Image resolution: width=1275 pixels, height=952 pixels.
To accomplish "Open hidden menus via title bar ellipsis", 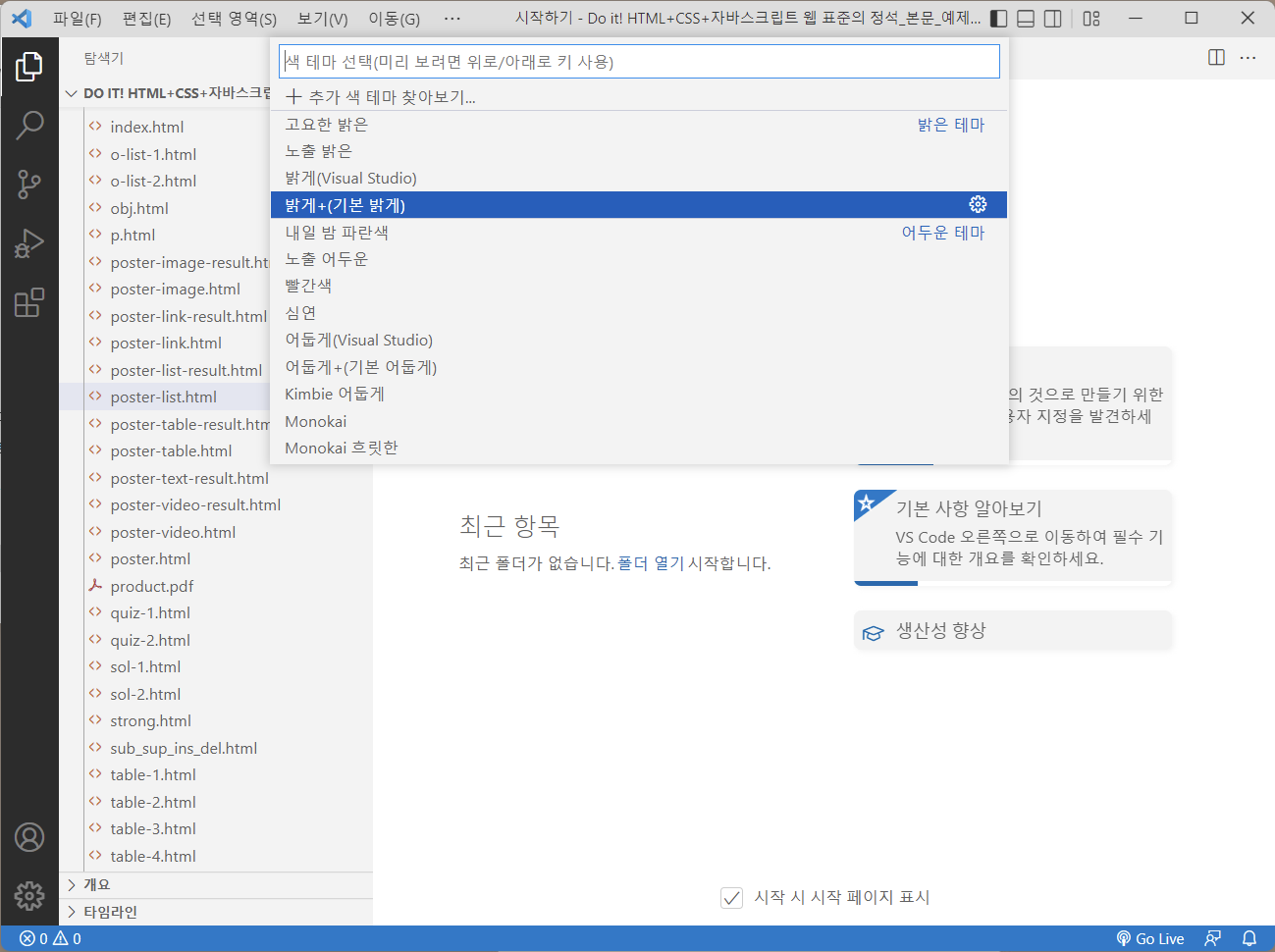I will click(x=452, y=18).
